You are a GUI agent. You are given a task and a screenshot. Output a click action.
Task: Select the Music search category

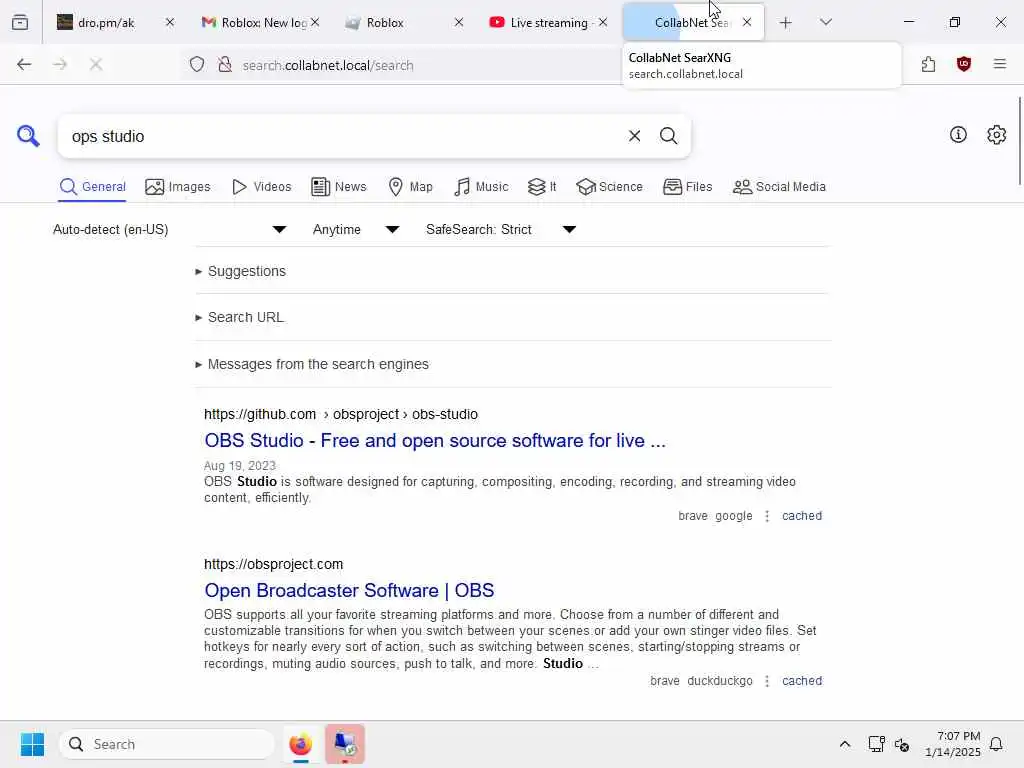coord(481,187)
